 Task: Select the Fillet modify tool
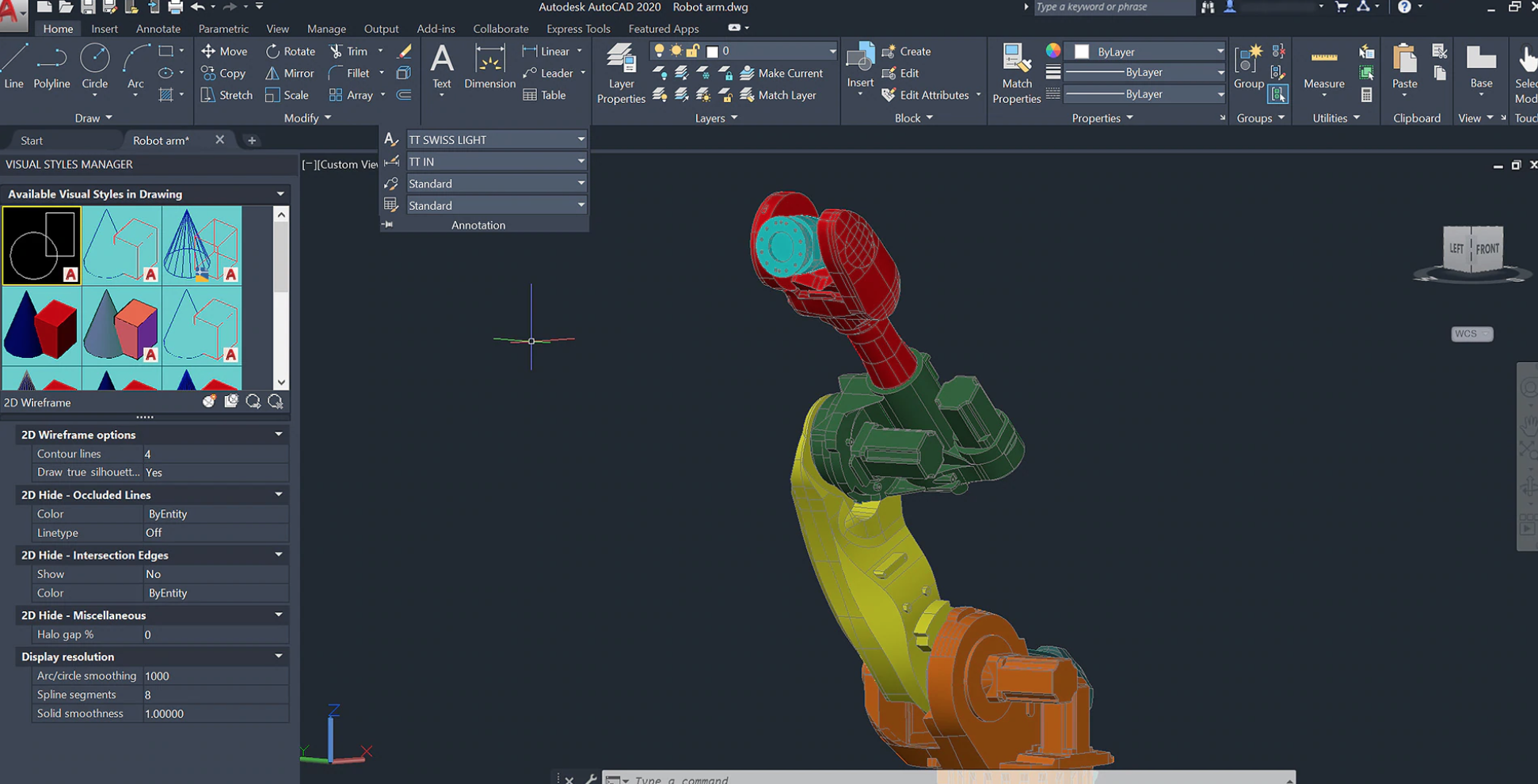point(352,73)
